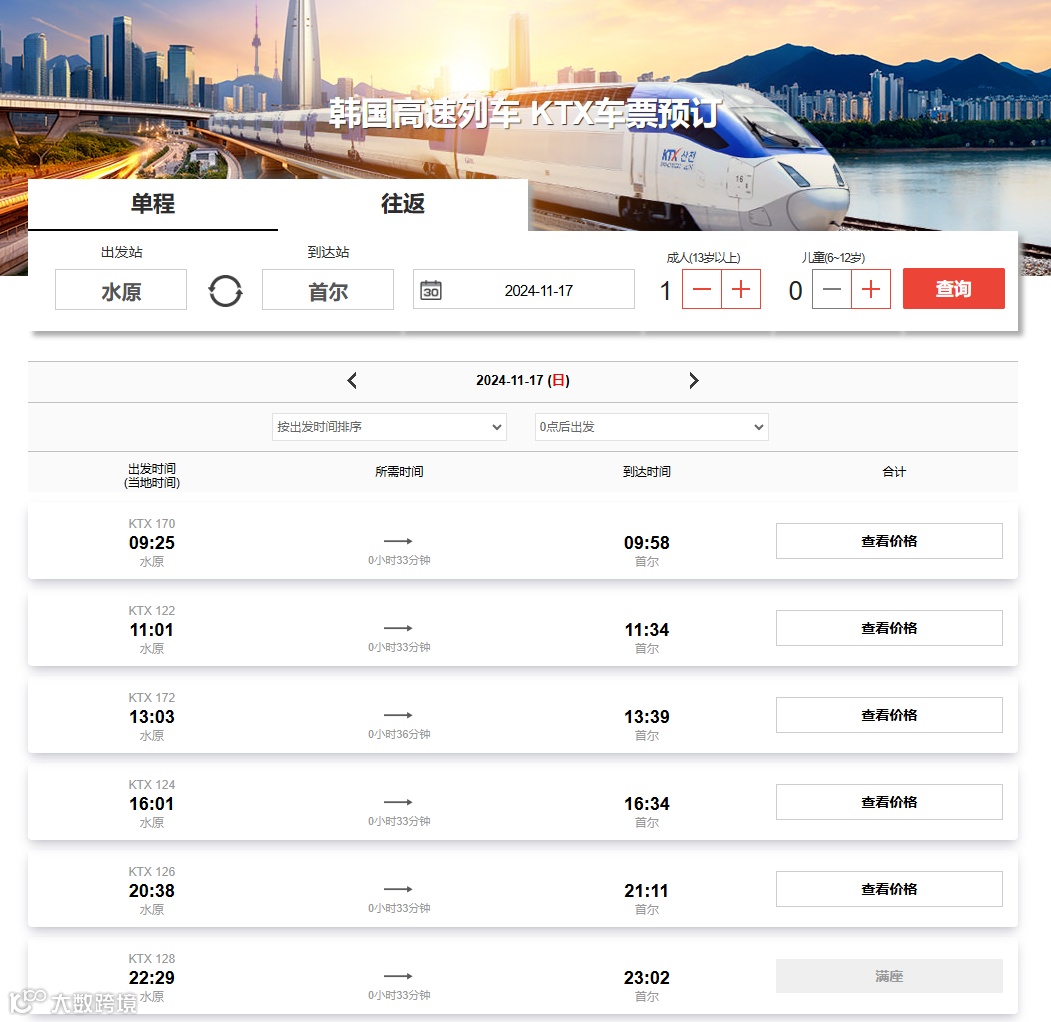Viewport: 1051px width, 1022px height.
Task: Click the 2024-11-17 date field
Action: click(x=523, y=290)
